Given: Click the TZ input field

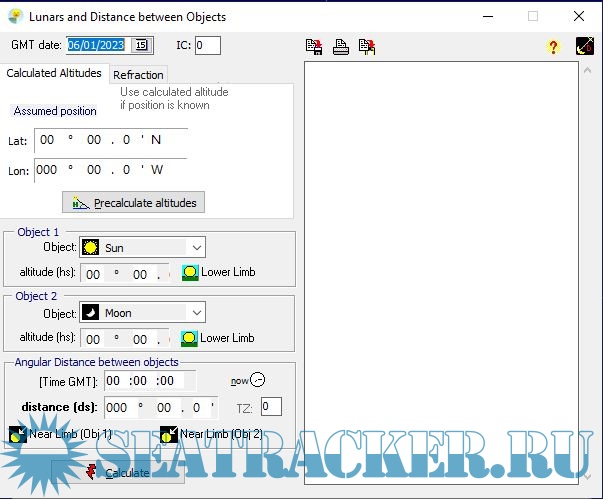Looking at the screenshot, I should (271, 406).
